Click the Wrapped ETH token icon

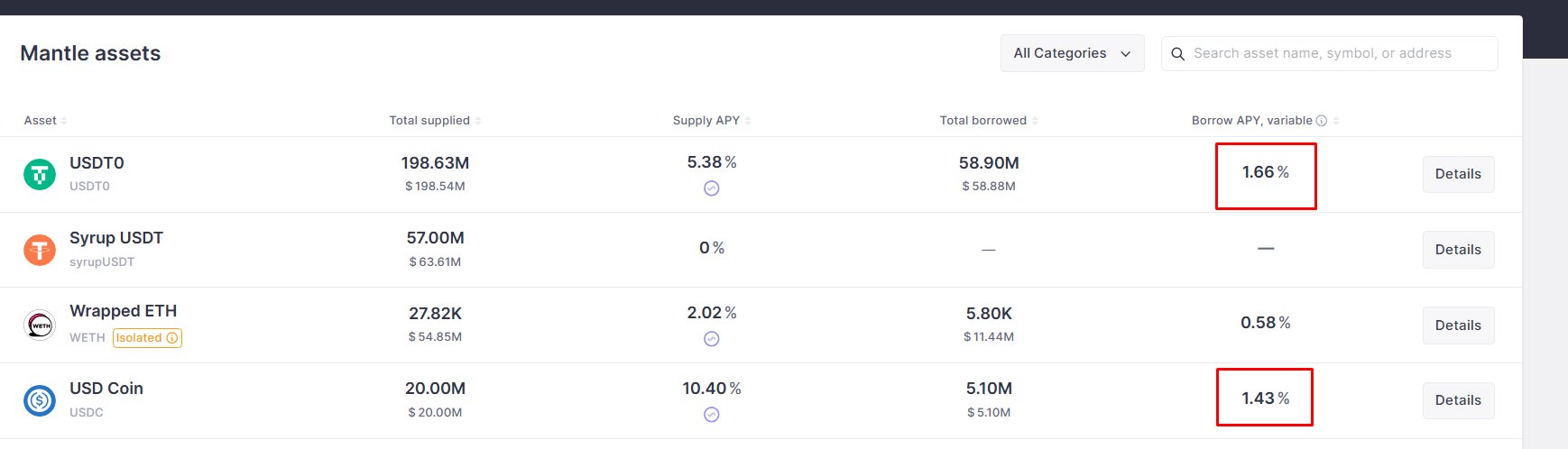click(x=40, y=325)
